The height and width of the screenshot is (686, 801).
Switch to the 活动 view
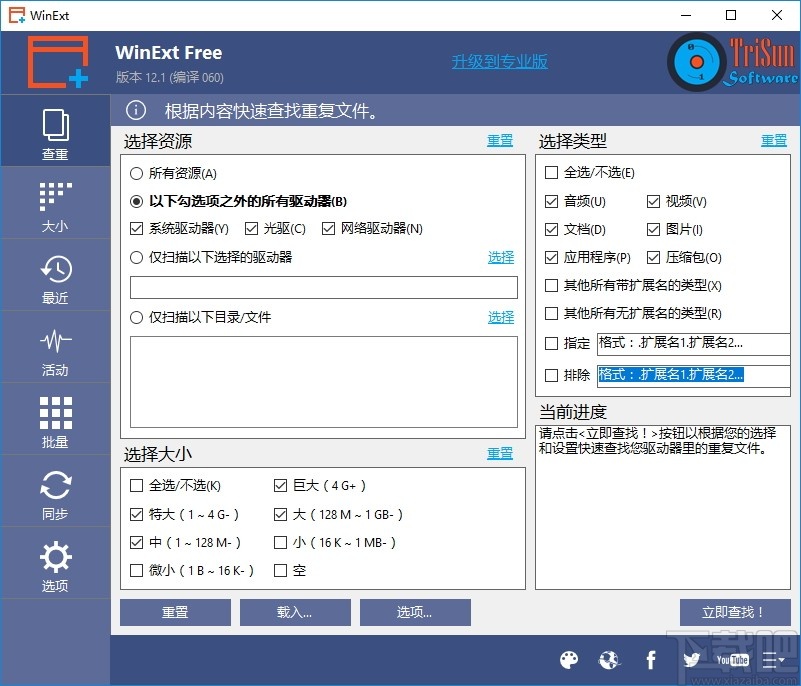(55, 347)
